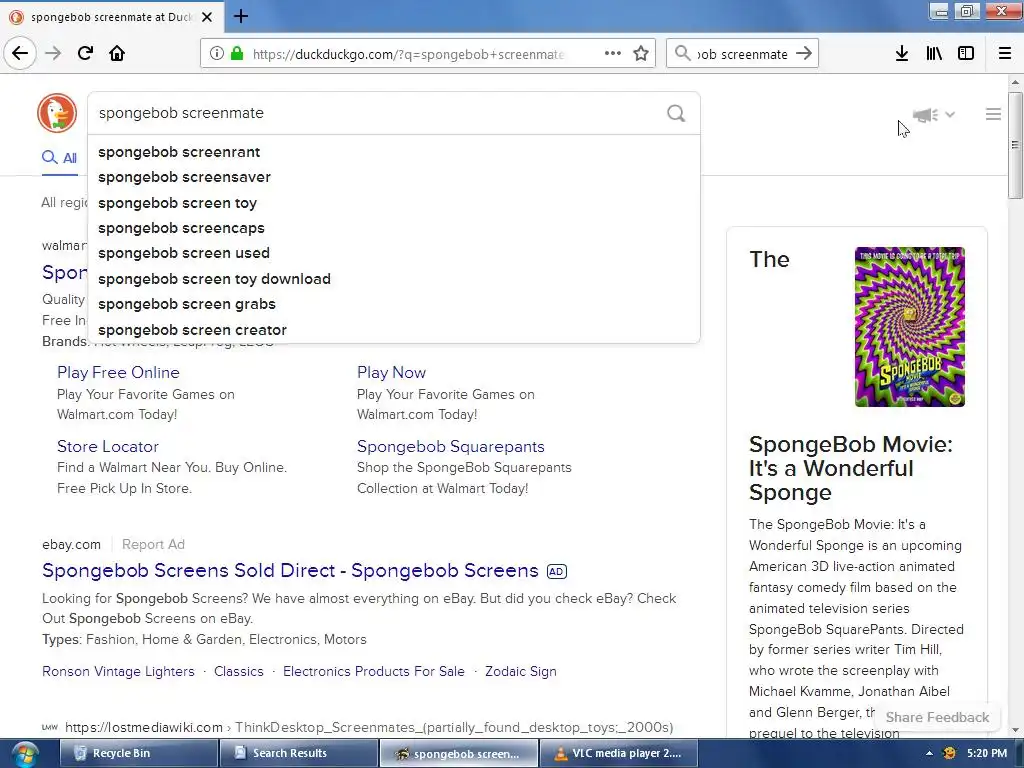Click the green secure padlock icon
The image size is (1024, 768).
237,54
